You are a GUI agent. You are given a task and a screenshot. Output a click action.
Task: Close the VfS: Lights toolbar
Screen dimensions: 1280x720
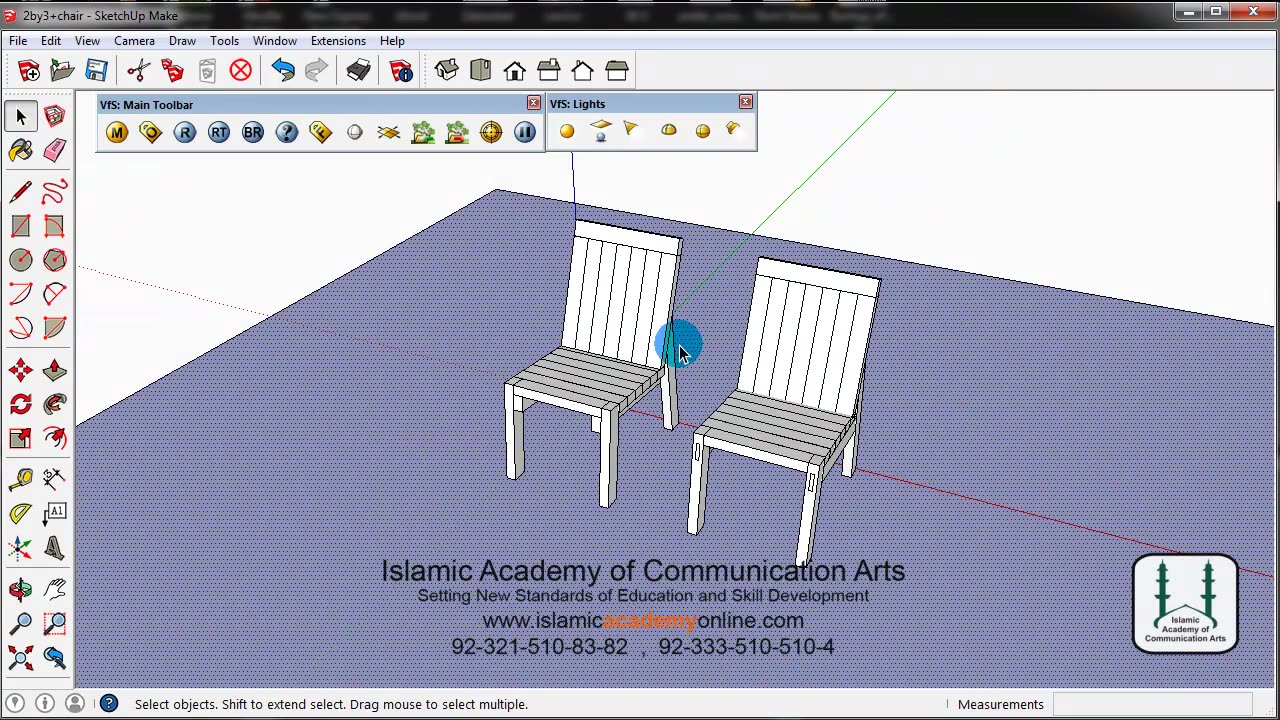(745, 102)
